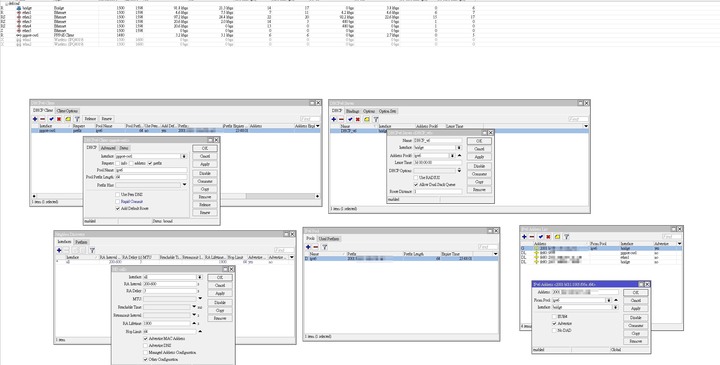This screenshot has height=365, width=720.
Task: Add new IPv6 address in Address List
Action: [524, 237]
